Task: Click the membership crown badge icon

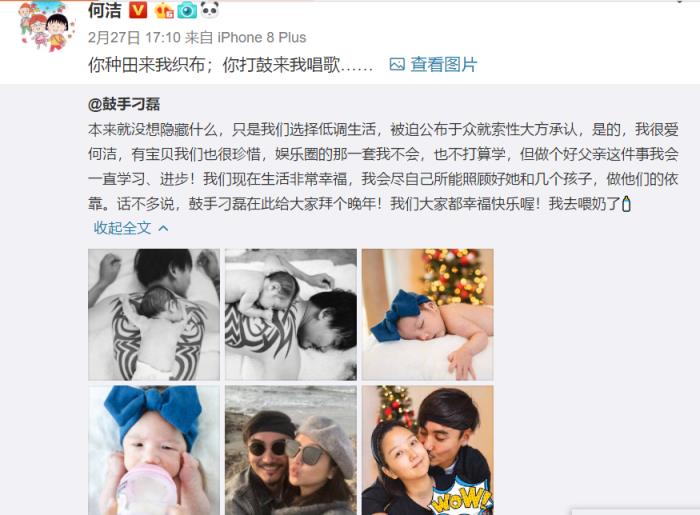Action: pos(164,10)
